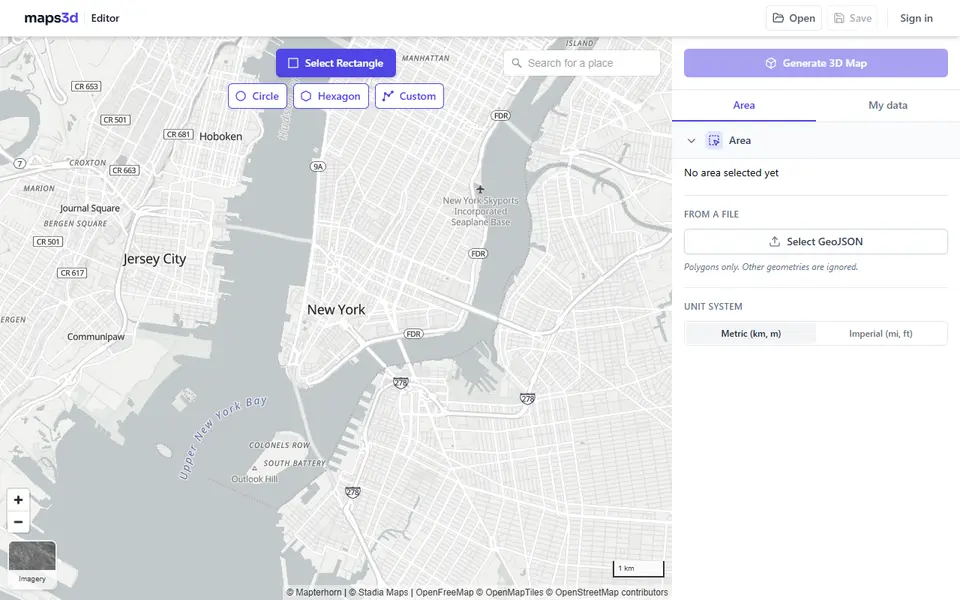Switch basemap to Imagery thumbnail

[32, 564]
